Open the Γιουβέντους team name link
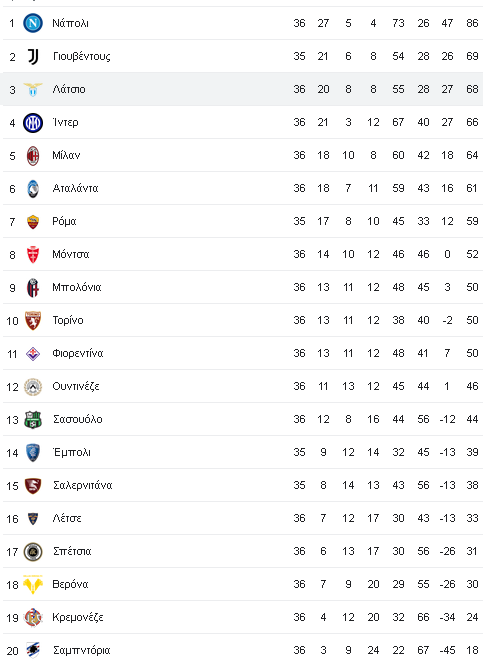The image size is (483, 666). 82,56
